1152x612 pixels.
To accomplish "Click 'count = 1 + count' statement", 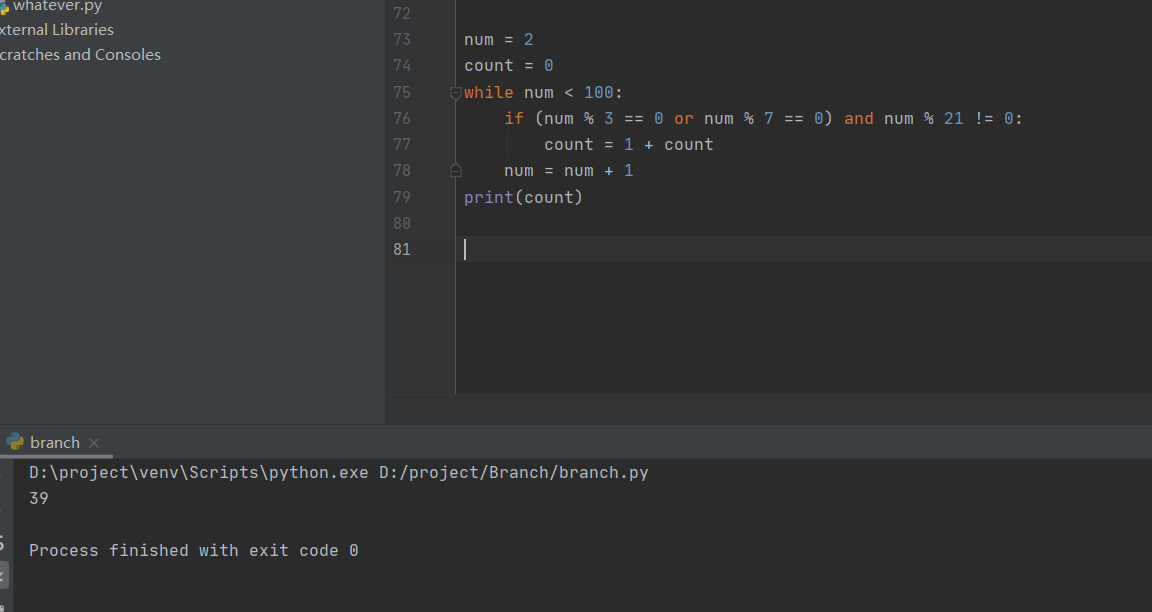I will (x=629, y=145).
